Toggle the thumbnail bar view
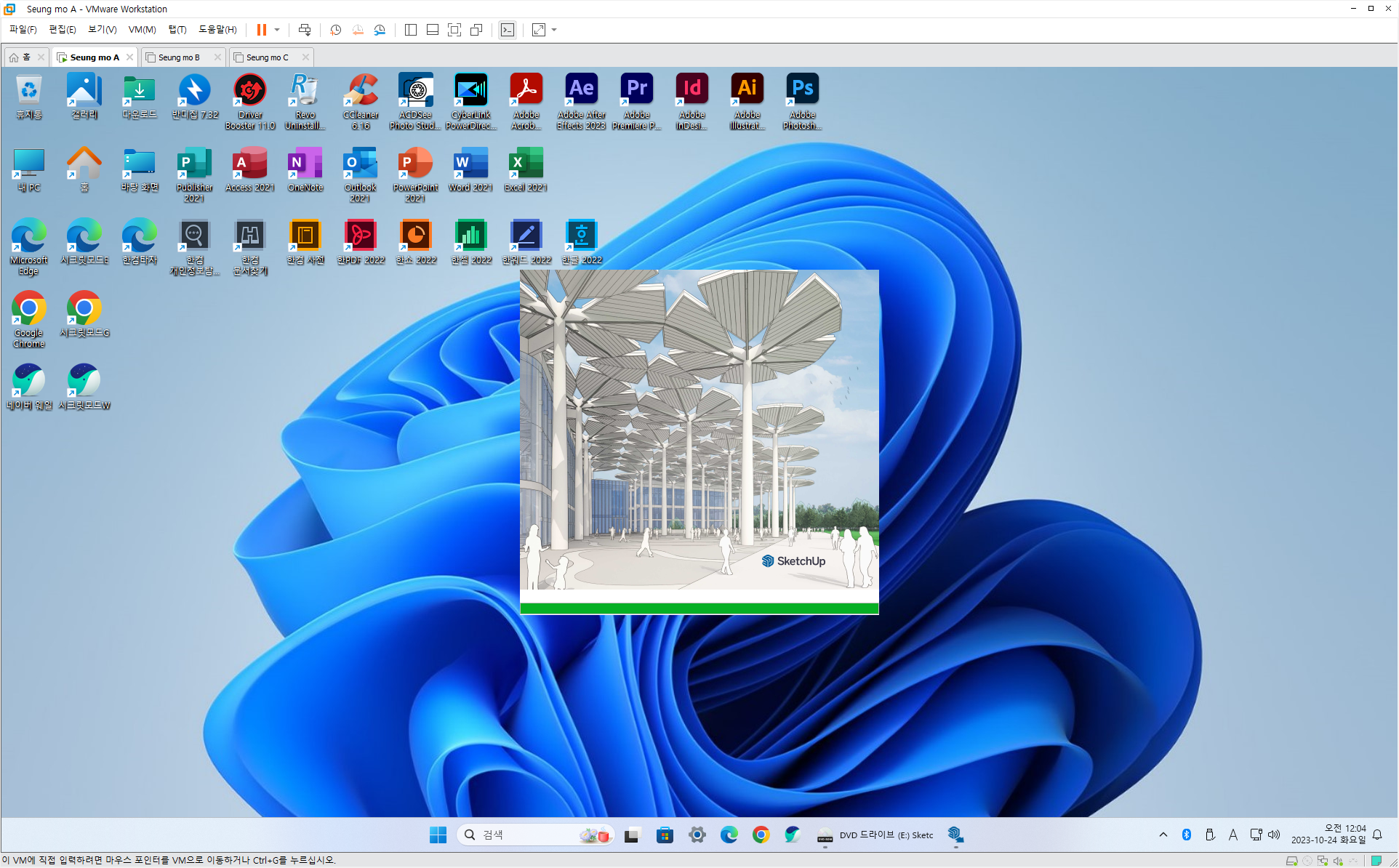 point(433,30)
